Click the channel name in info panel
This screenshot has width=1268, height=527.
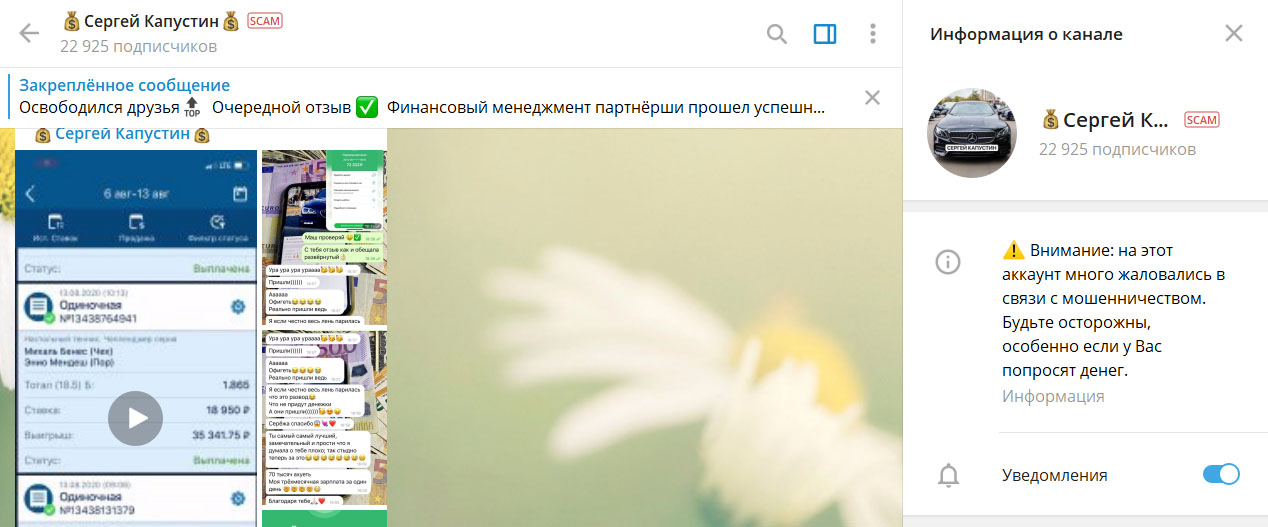pos(1104,121)
